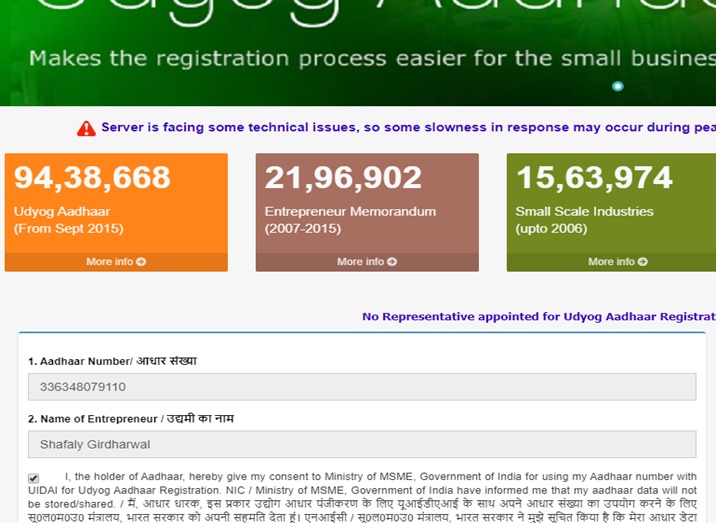Viewport: 716px width, 523px height.
Task: Click the '1. Aadhaar Number' field label
Action: click(112, 361)
